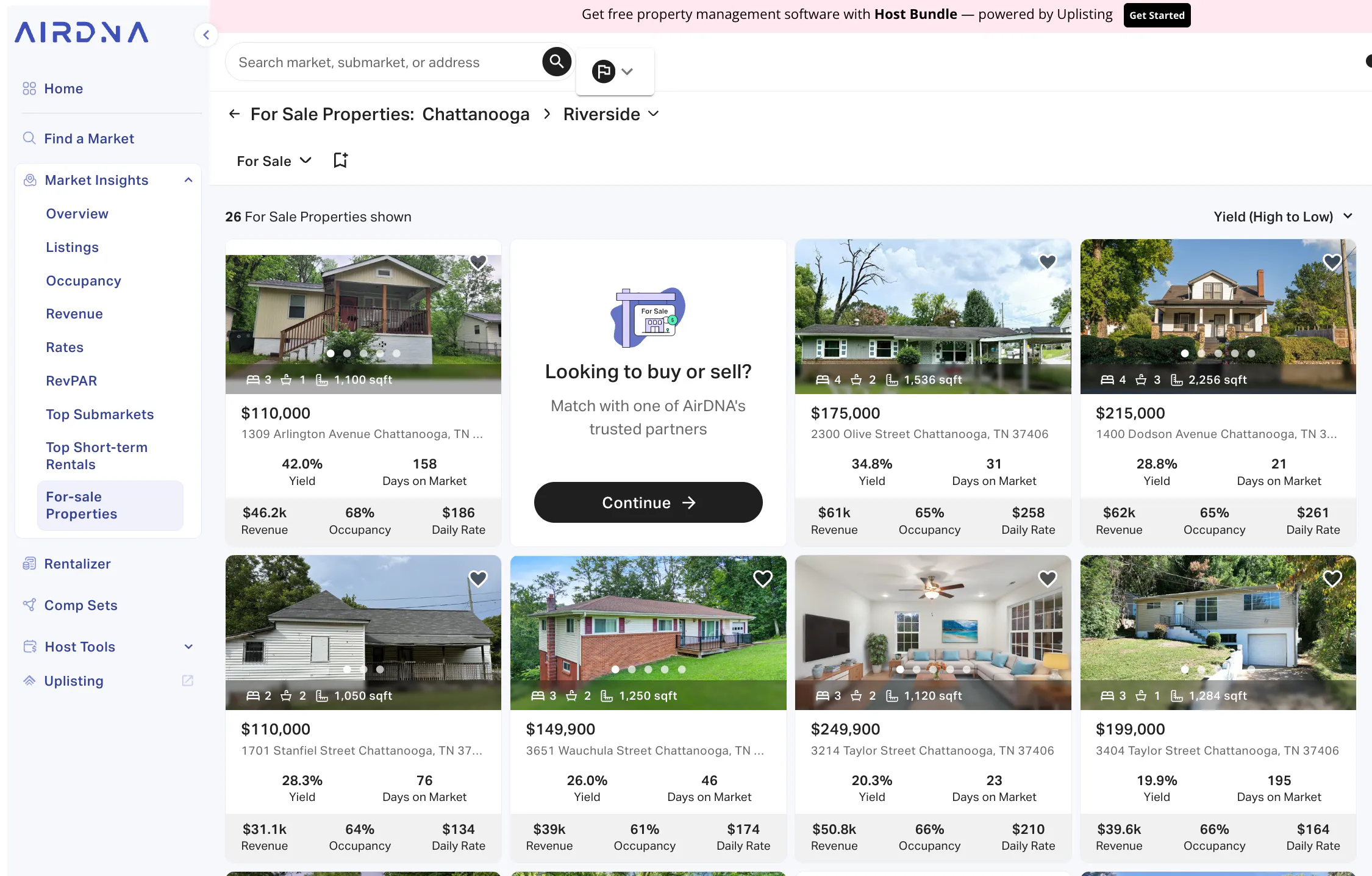Click the magnifier search button

[x=556, y=62]
